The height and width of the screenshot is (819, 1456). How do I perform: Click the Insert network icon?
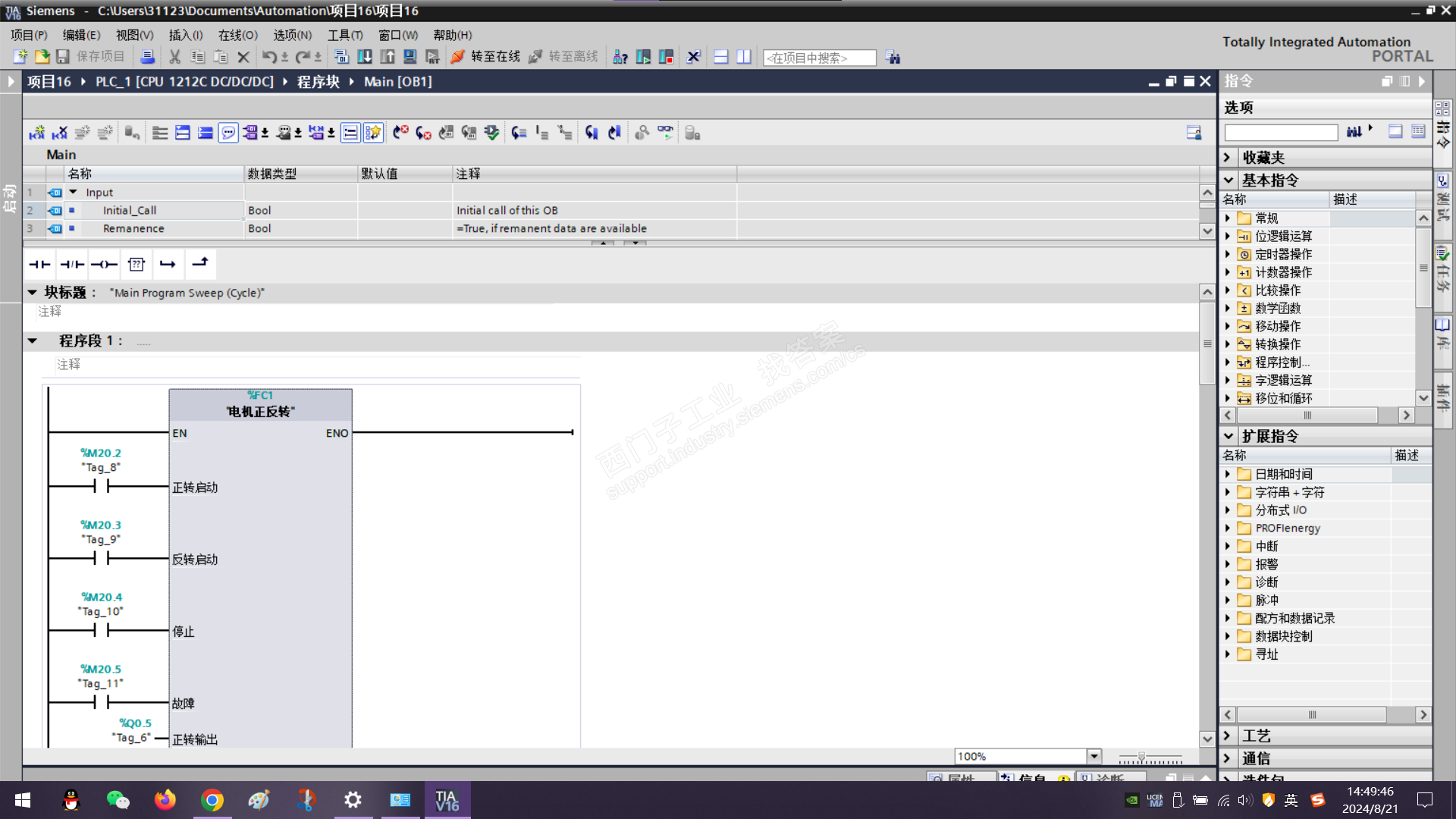click(36, 133)
